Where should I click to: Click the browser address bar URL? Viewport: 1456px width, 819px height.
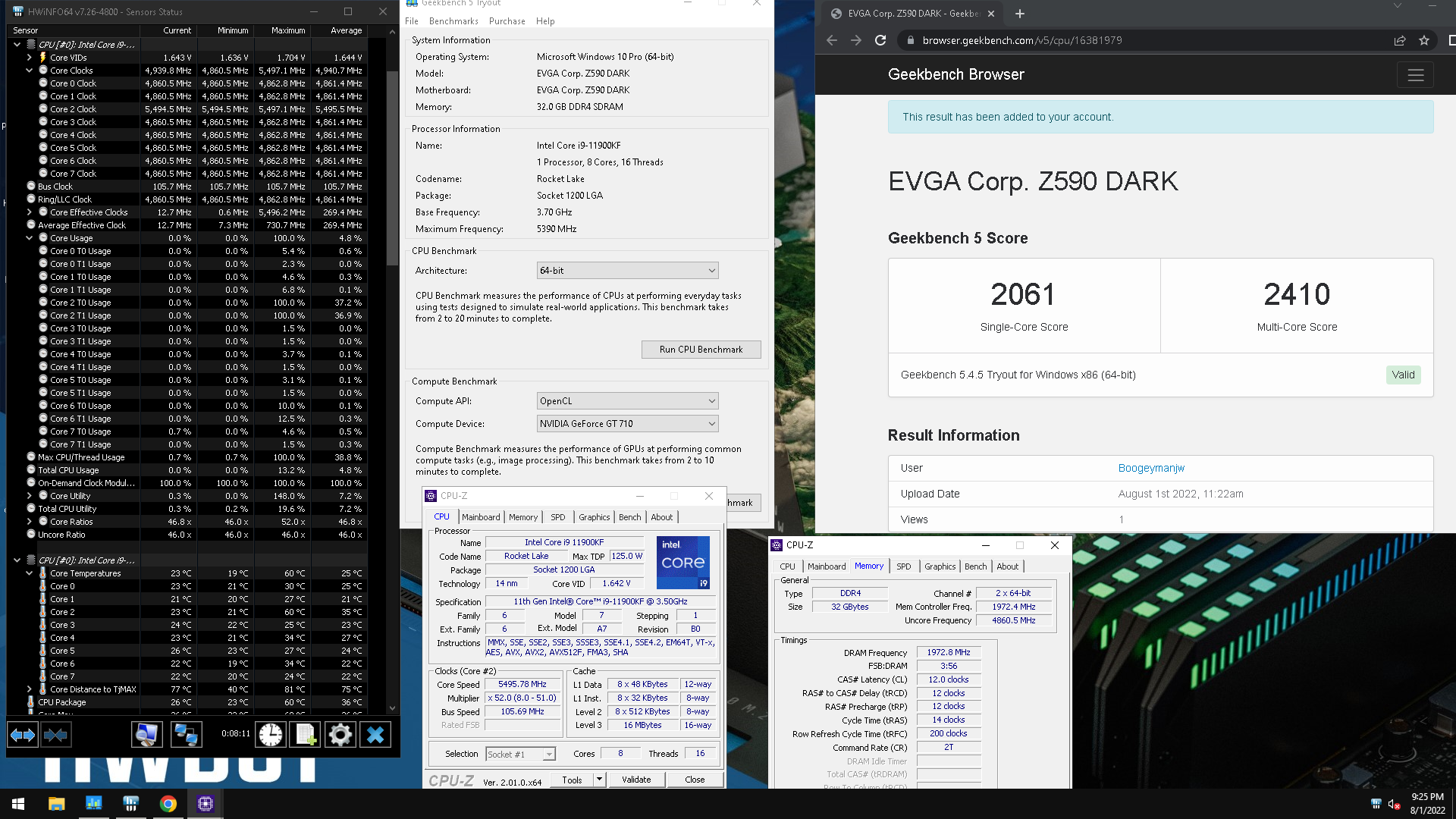coord(1021,40)
